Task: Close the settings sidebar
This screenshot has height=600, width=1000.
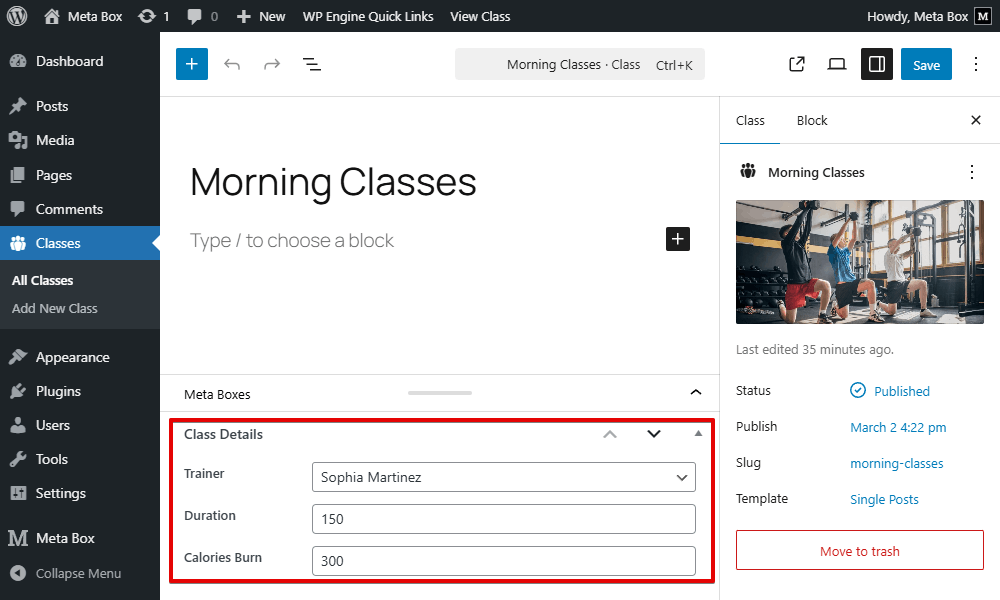Action: (976, 120)
